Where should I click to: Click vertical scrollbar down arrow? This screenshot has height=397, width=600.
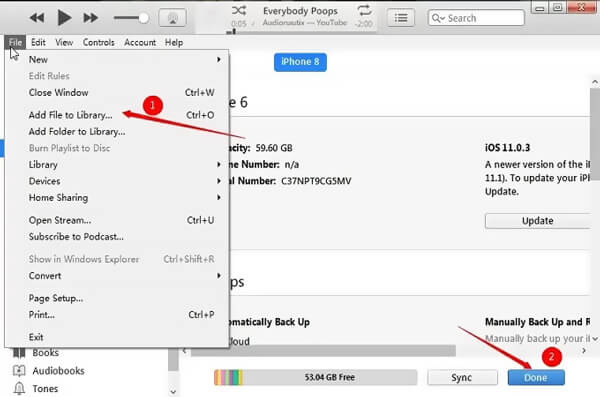click(x=595, y=339)
